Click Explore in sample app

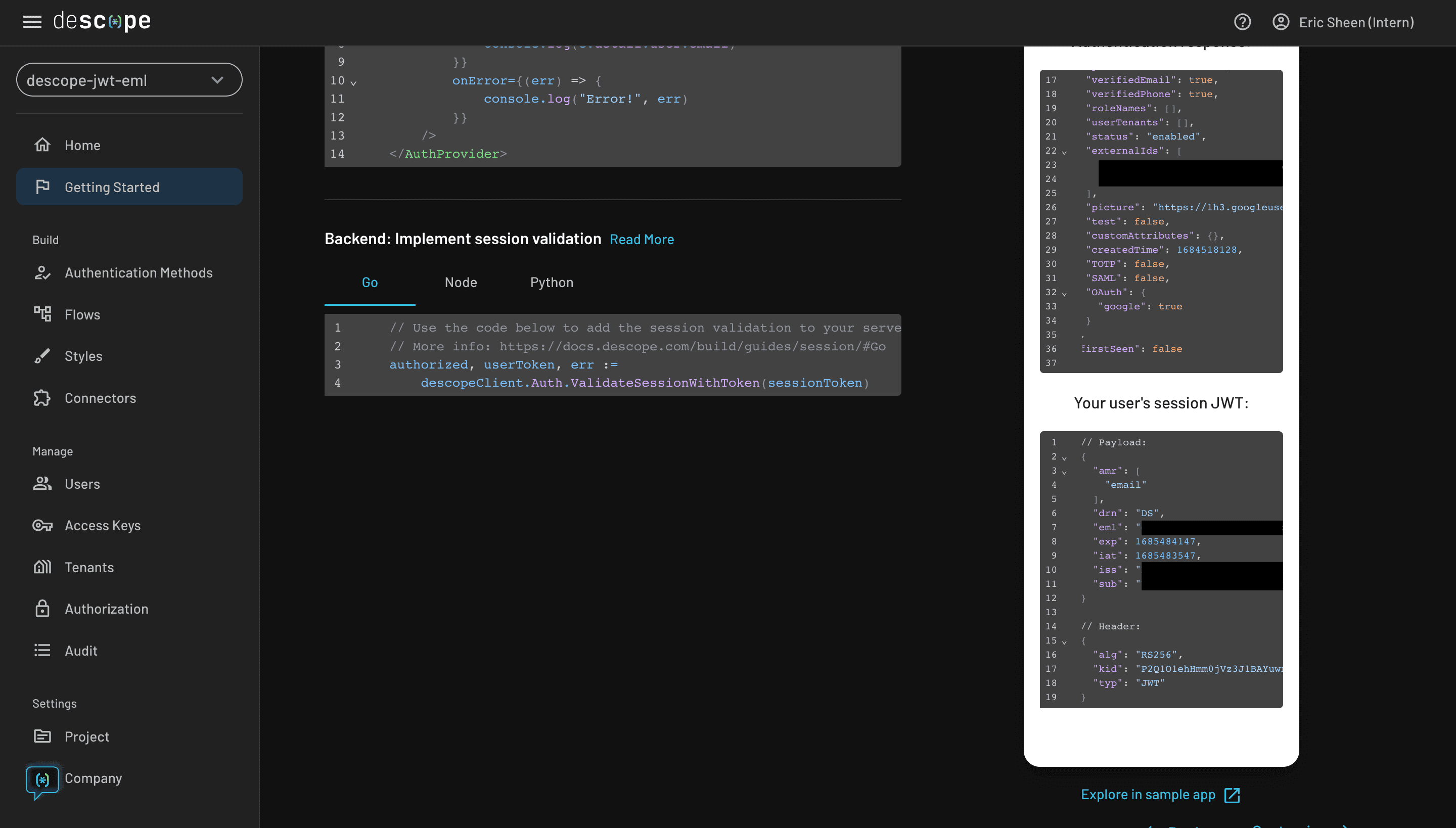1160,795
